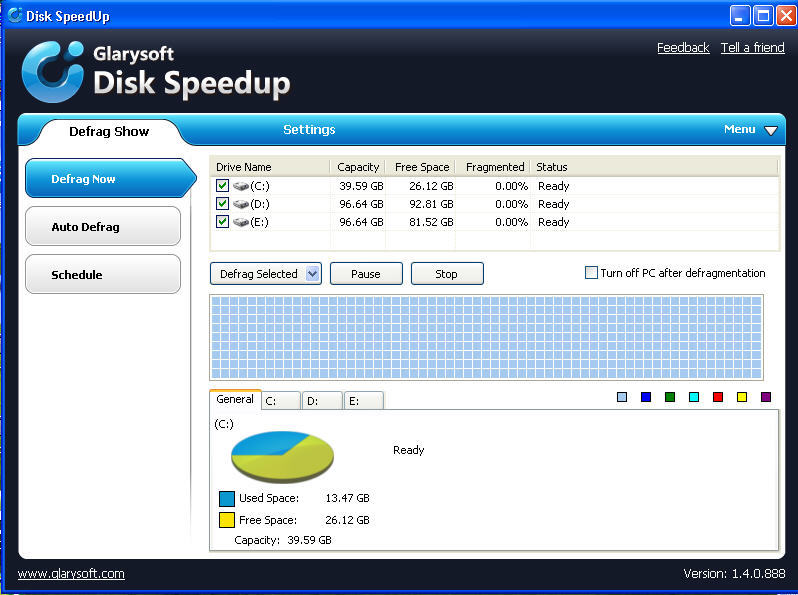Viewport: 798px width, 595px height.
Task: Open the Auto Defrag section
Action: tap(103, 226)
